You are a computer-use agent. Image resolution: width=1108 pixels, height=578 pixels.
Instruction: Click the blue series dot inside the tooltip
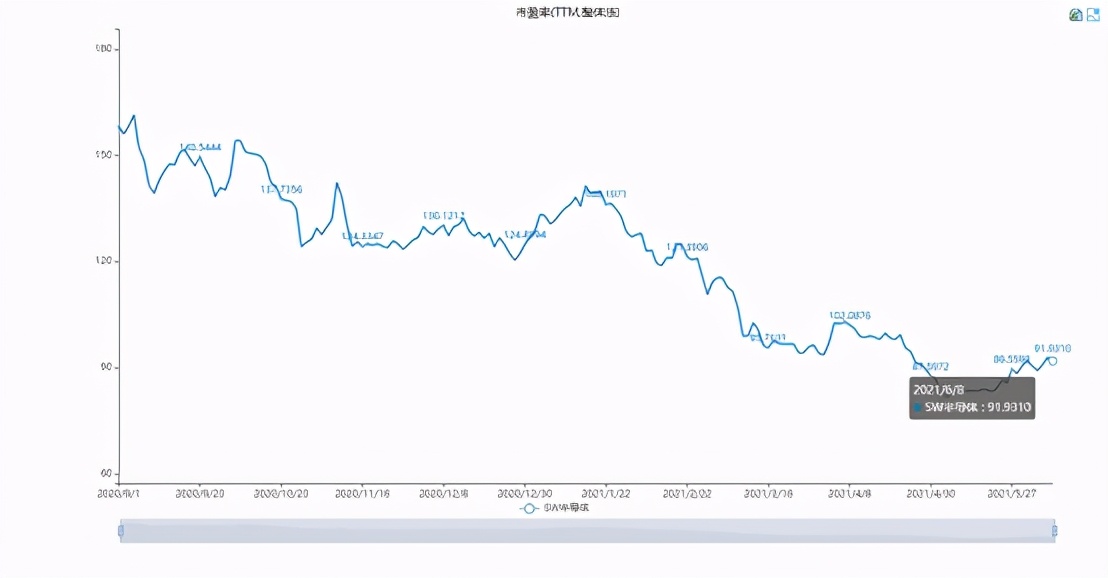coord(917,407)
